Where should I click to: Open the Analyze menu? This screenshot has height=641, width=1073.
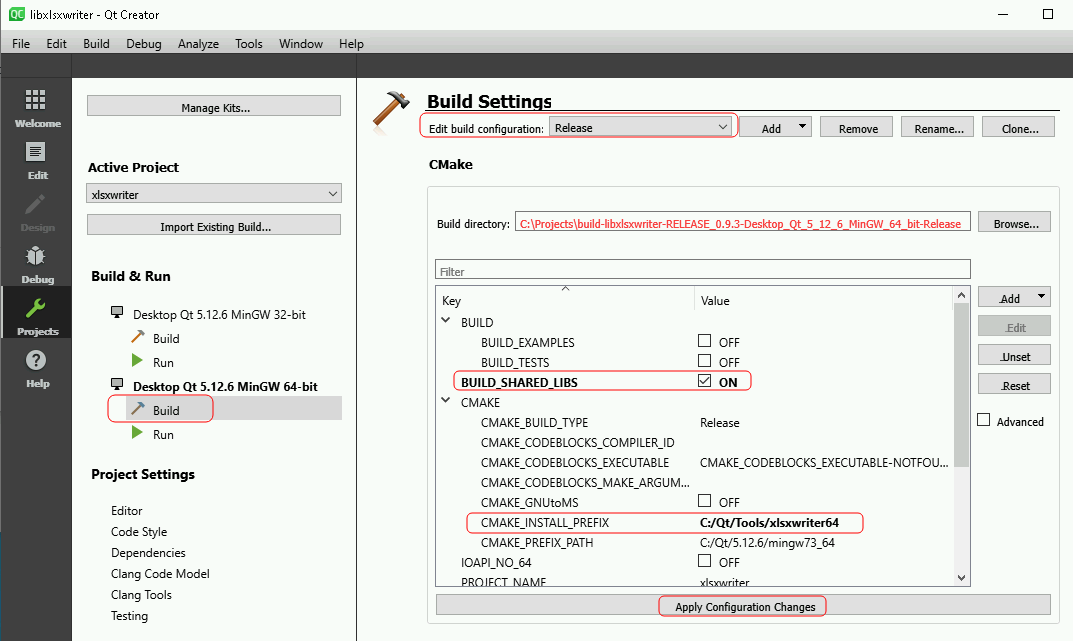[198, 44]
